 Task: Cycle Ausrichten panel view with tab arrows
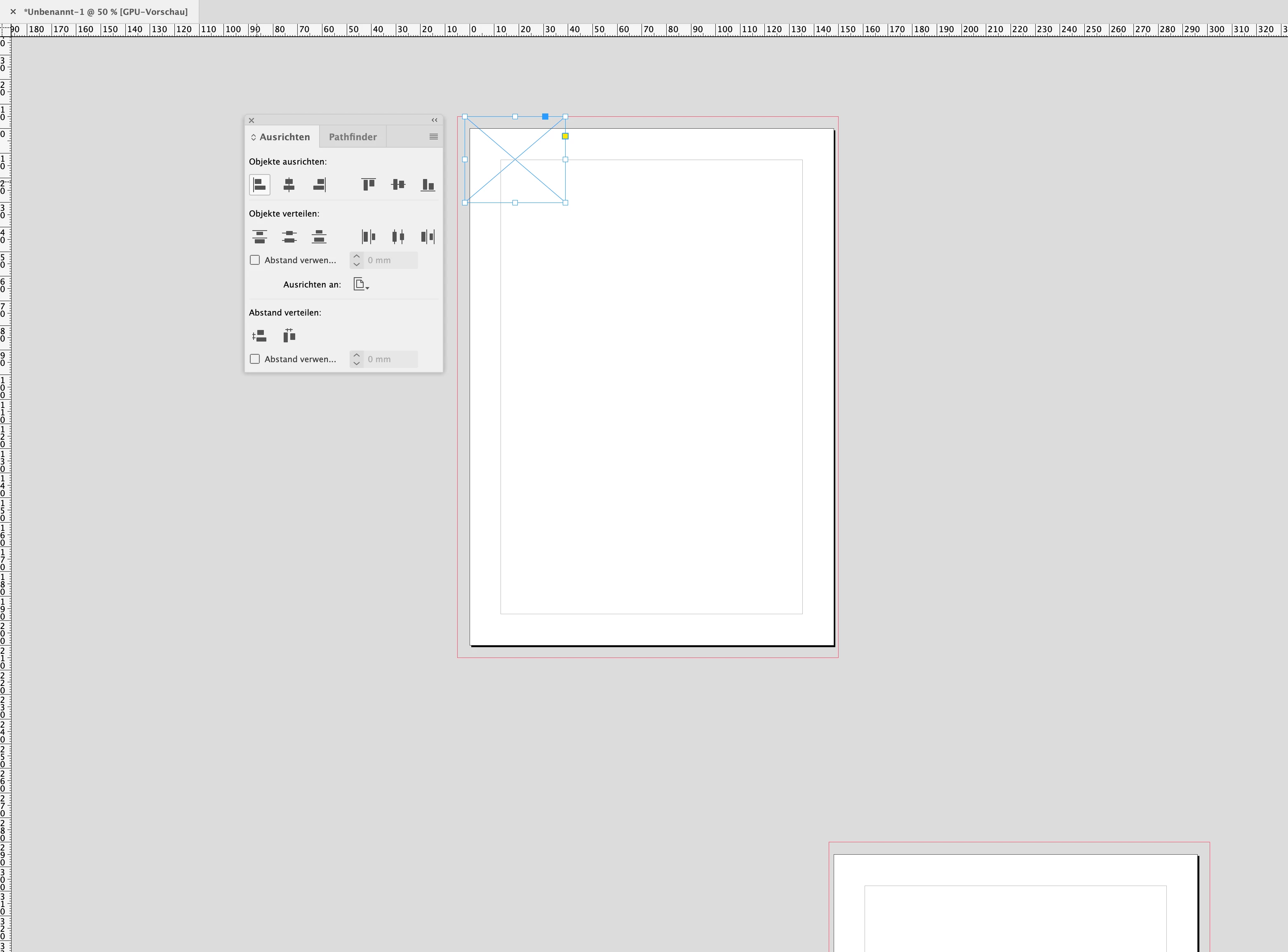tap(254, 137)
